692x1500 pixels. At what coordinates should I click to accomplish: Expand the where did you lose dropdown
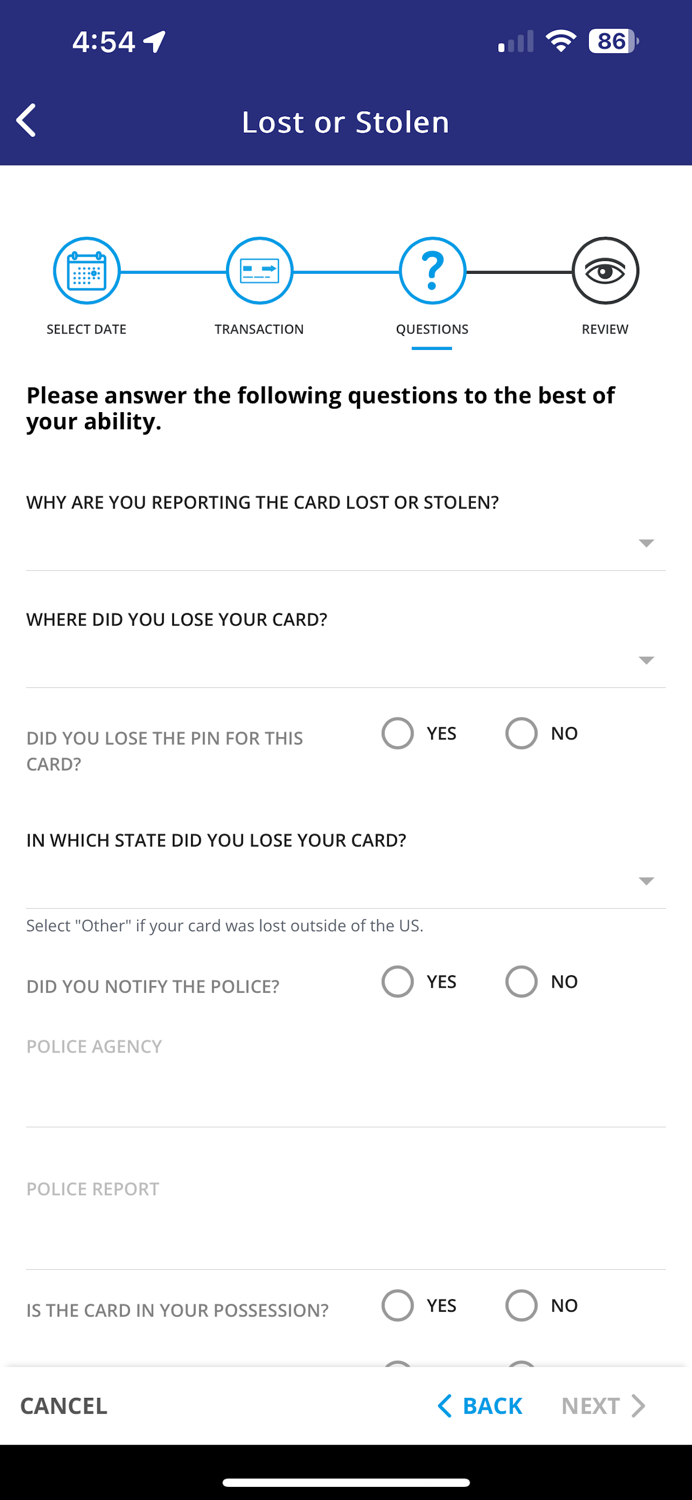[646, 660]
